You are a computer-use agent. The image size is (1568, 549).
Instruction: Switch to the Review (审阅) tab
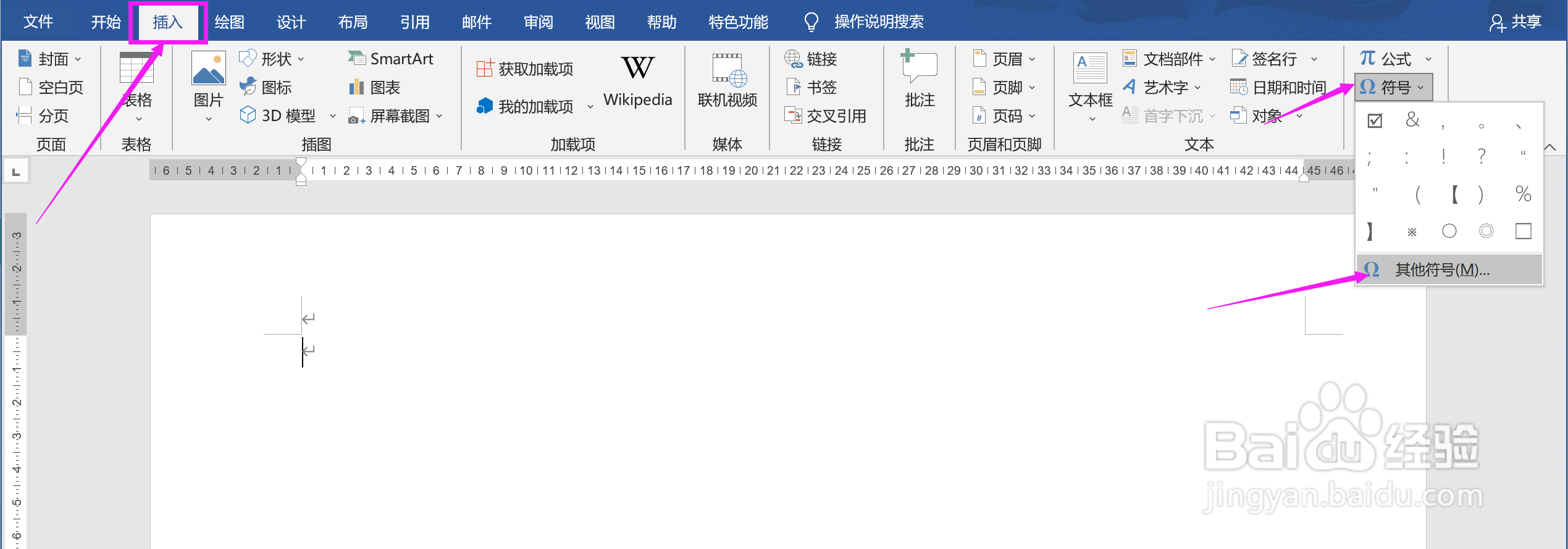[539, 22]
